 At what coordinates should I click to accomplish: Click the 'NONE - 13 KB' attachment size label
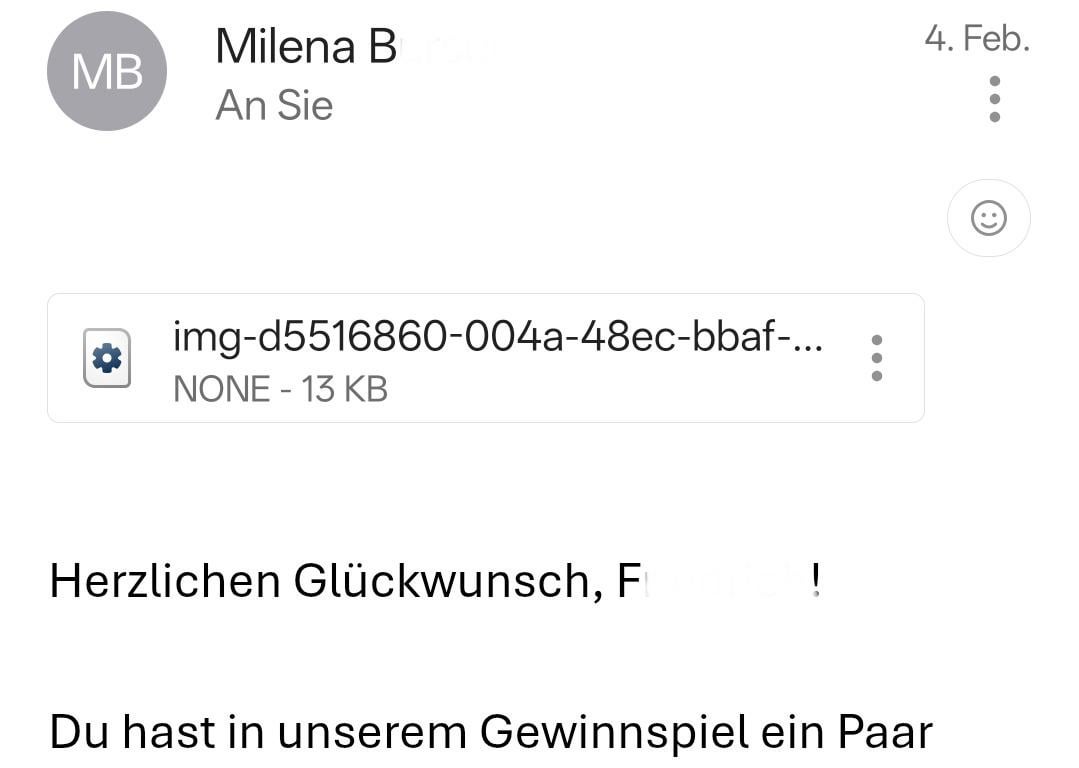coord(280,390)
